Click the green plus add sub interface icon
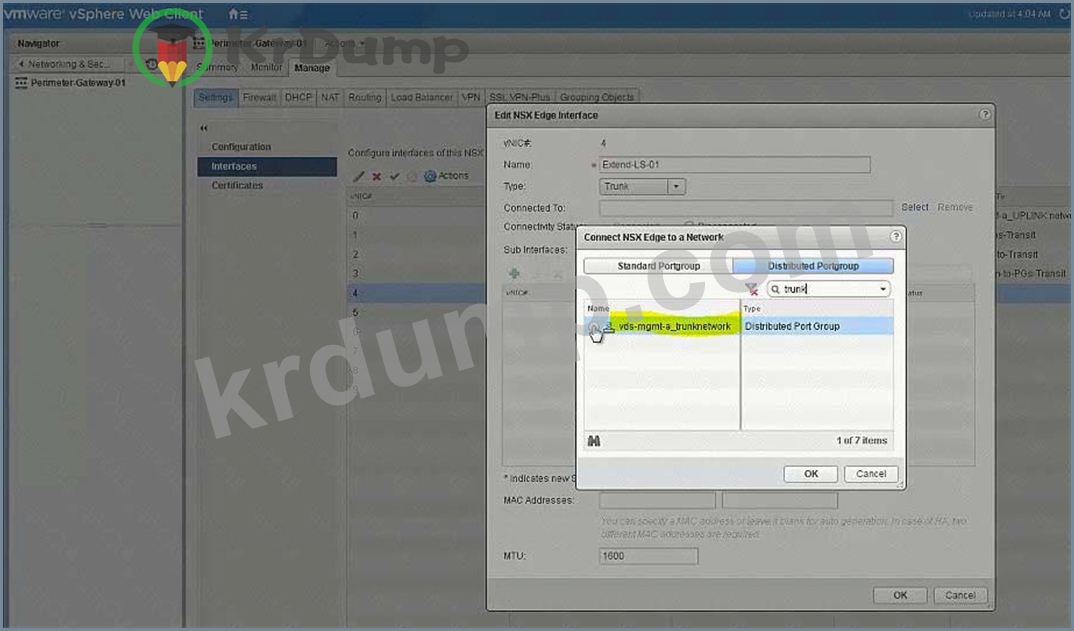The height and width of the screenshot is (631, 1074). click(x=514, y=273)
